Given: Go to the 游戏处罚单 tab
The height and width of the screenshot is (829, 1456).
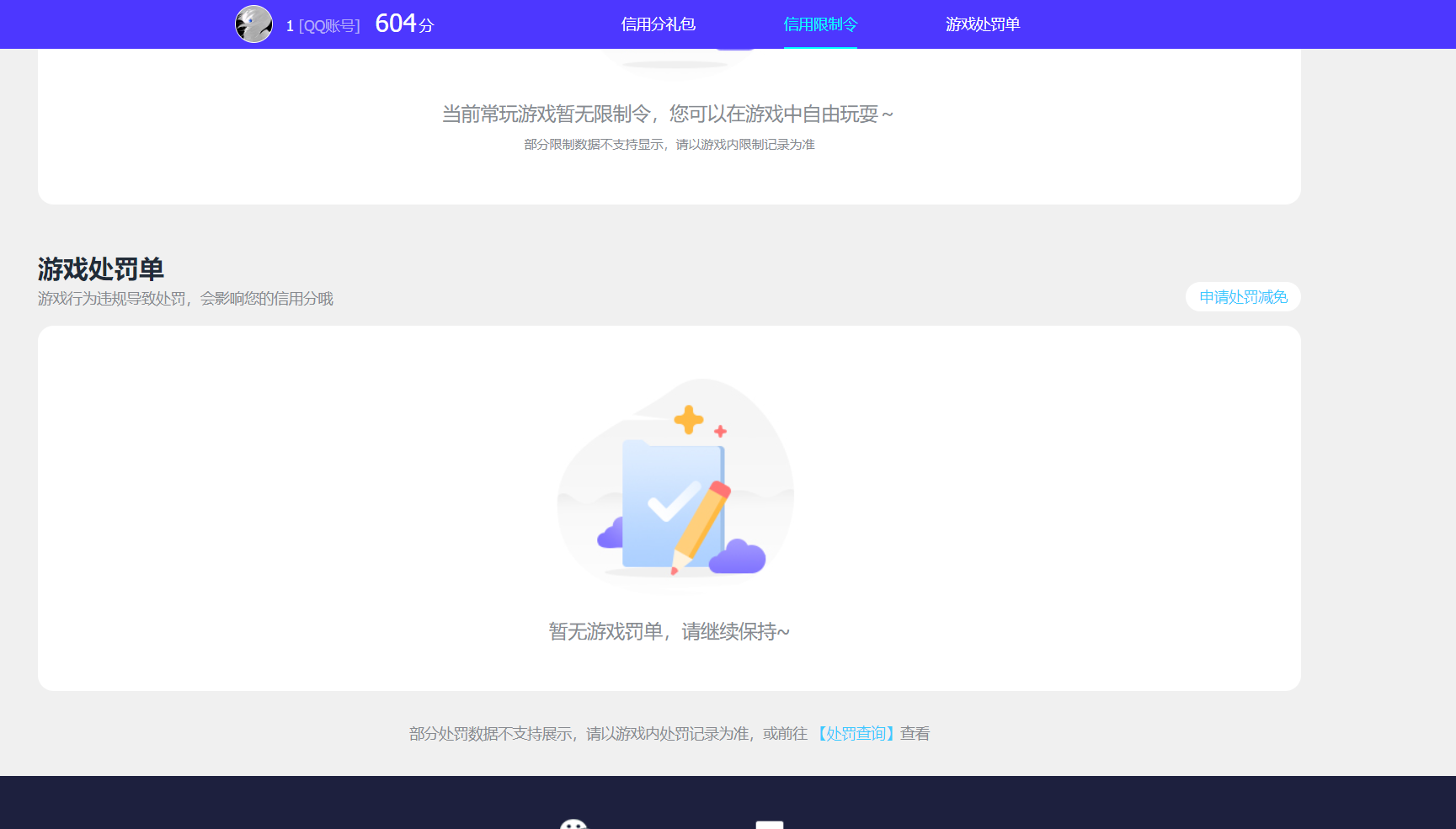Looking at the screenshot, I should (983, 24).
